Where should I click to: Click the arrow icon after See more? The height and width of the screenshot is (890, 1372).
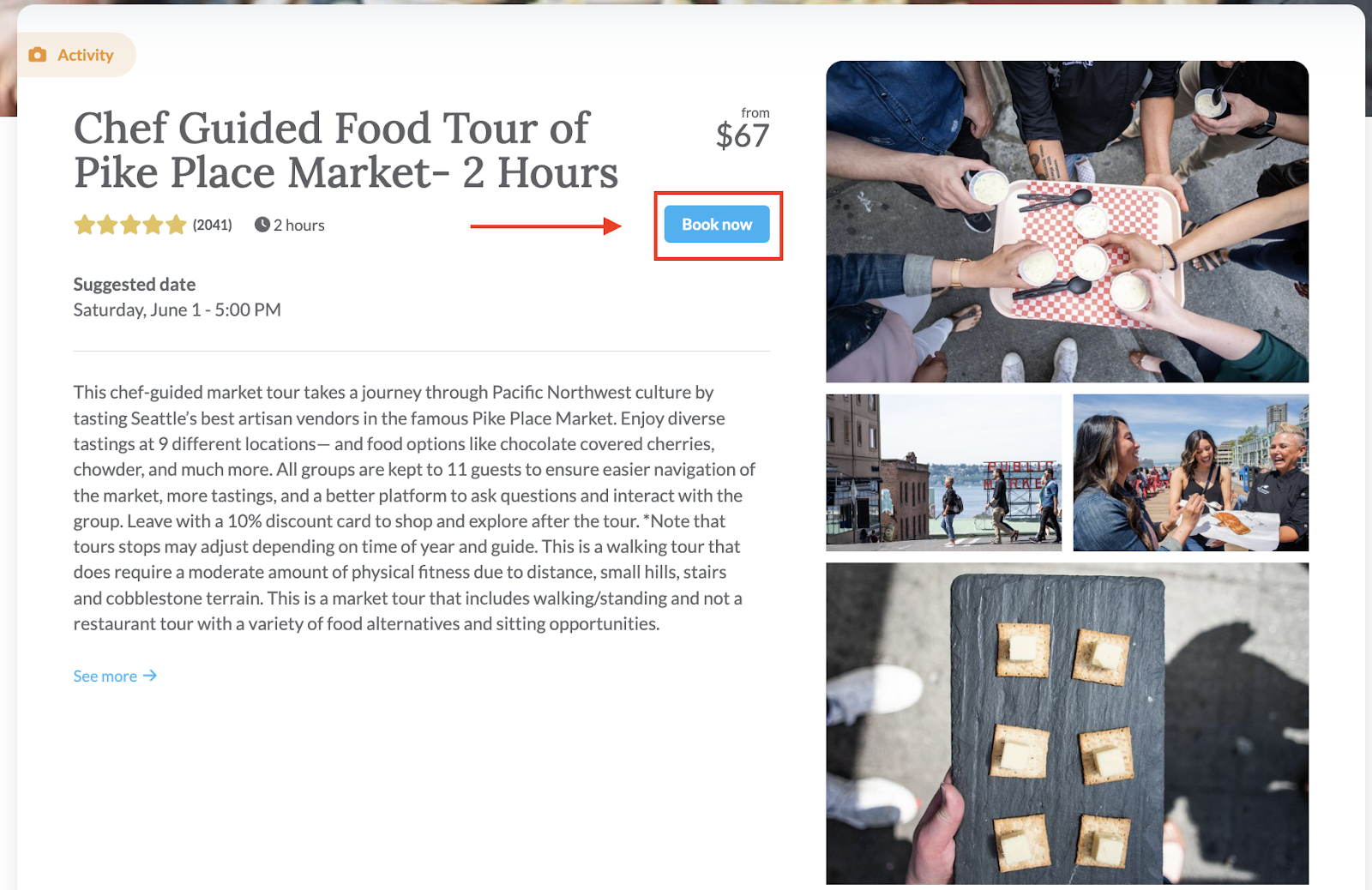click(150, 676)
